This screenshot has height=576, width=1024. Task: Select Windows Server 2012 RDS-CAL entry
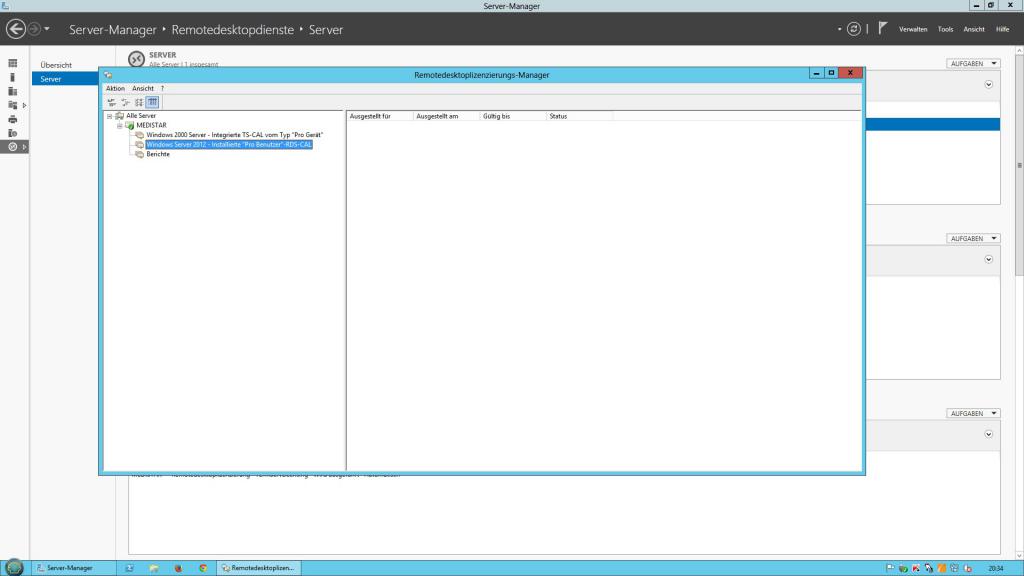pyautogui.click(x=229, y=144)
